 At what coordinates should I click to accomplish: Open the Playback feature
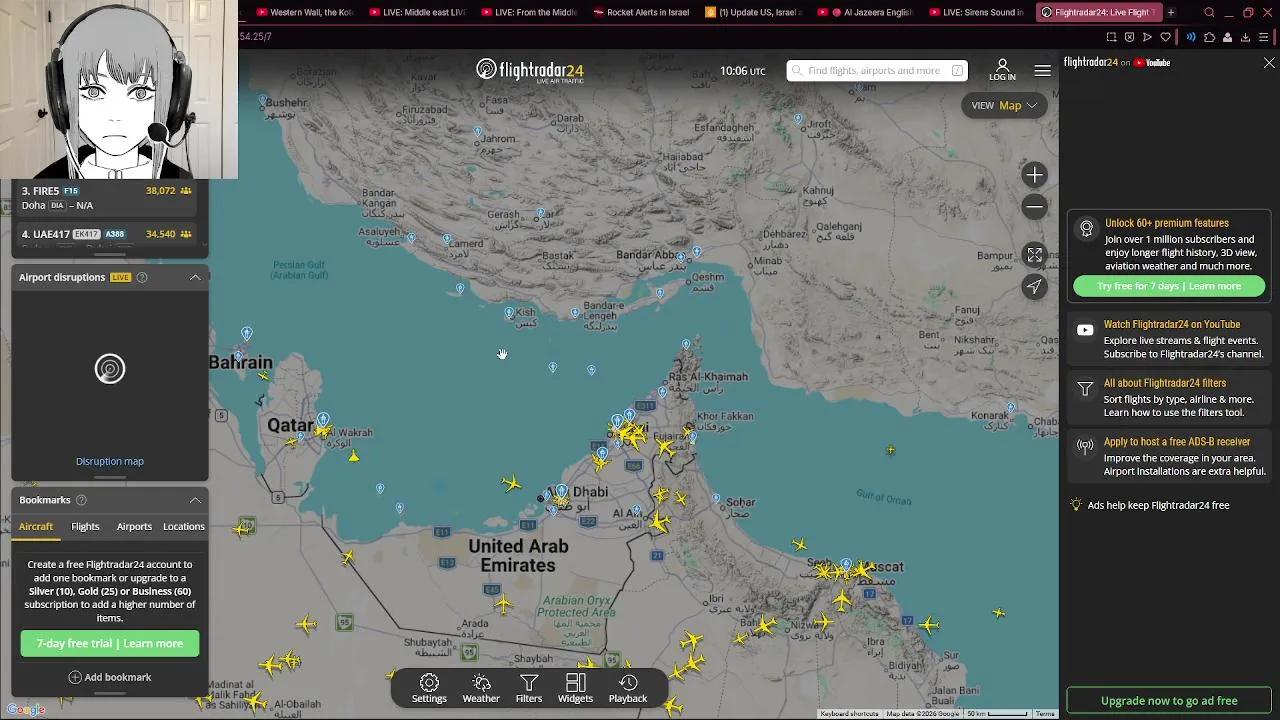click(x=628, y=688)
